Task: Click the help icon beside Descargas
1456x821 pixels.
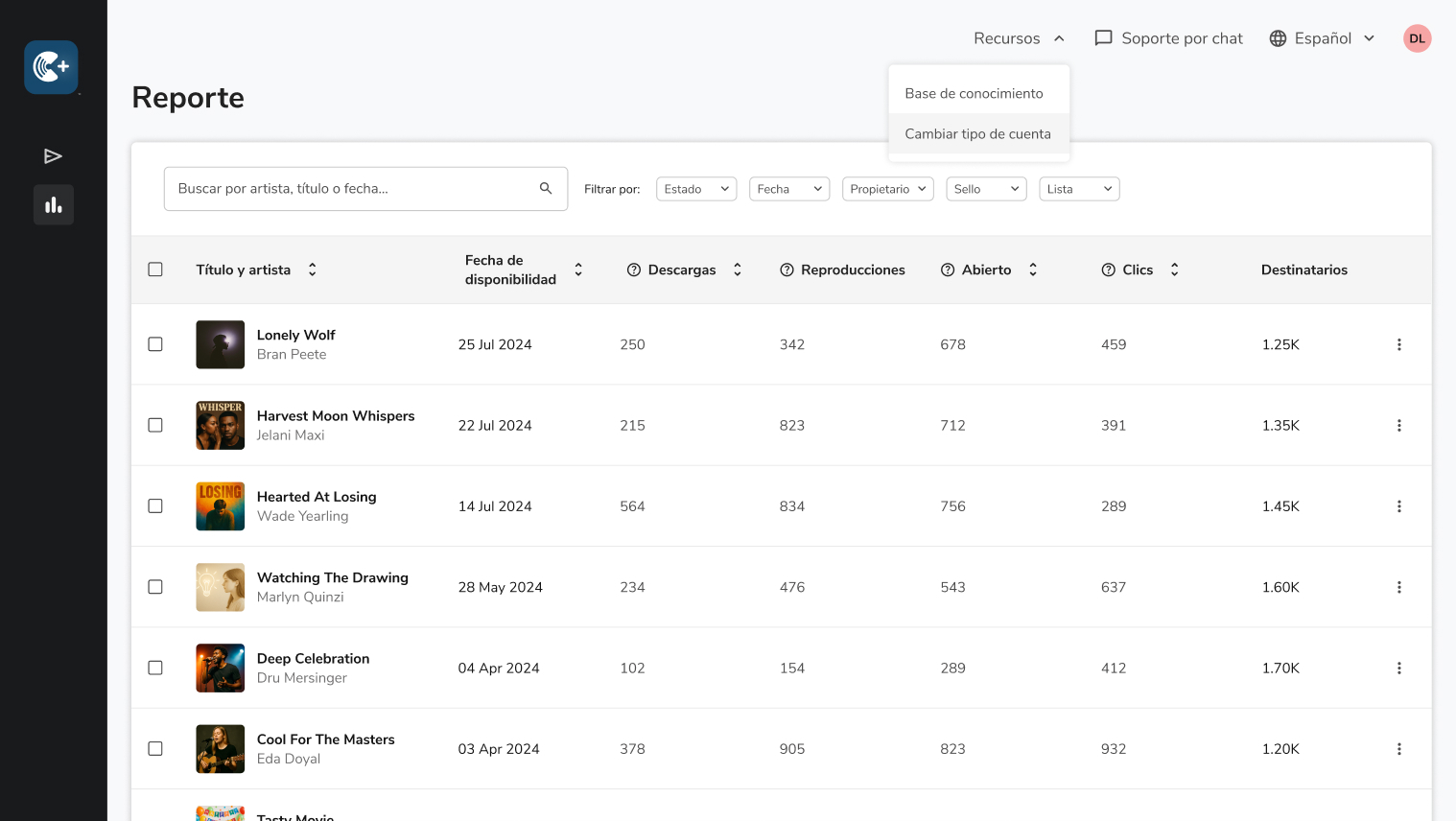Action: (x=633, y=270)
